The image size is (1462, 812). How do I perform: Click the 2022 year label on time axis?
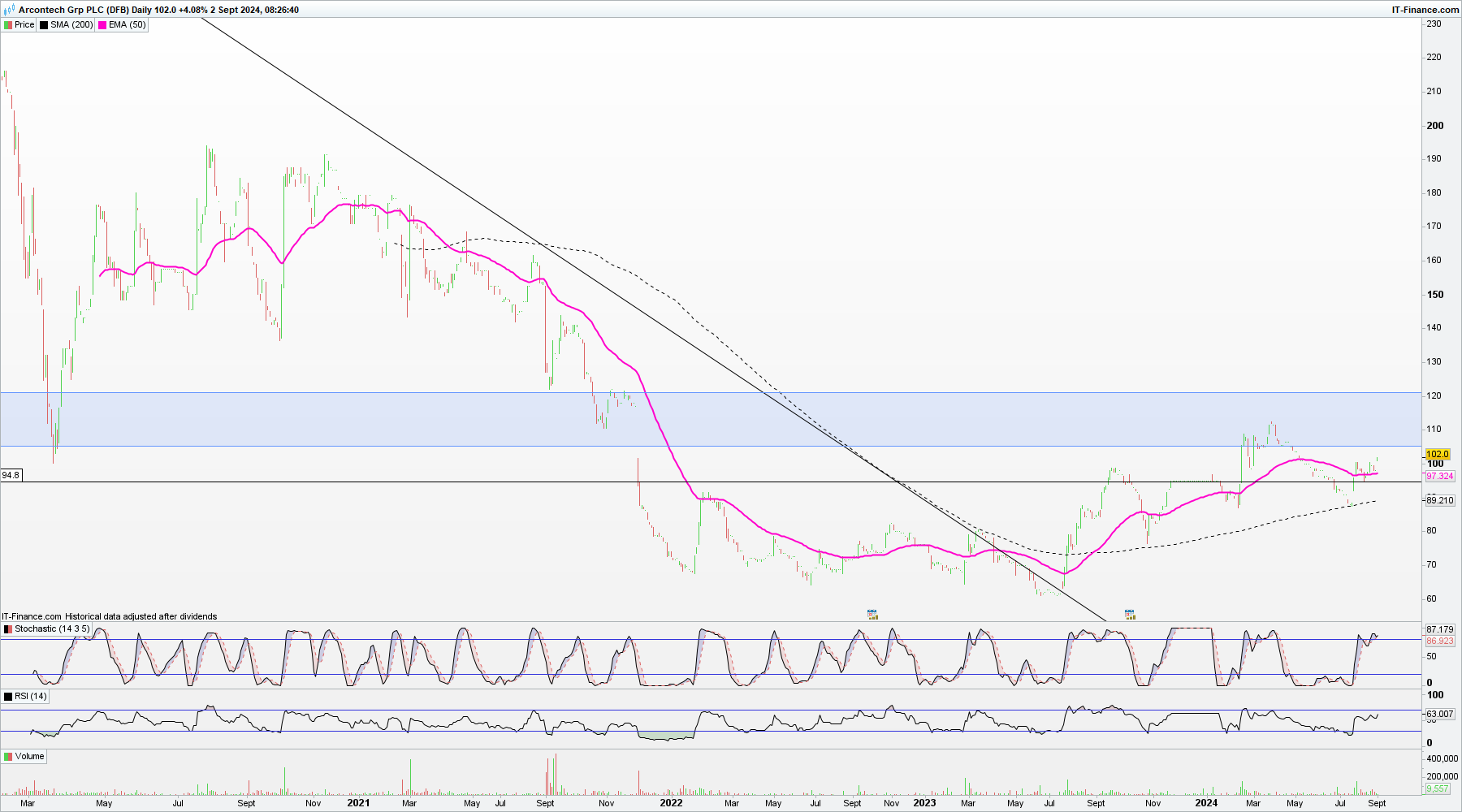(671, 803)
